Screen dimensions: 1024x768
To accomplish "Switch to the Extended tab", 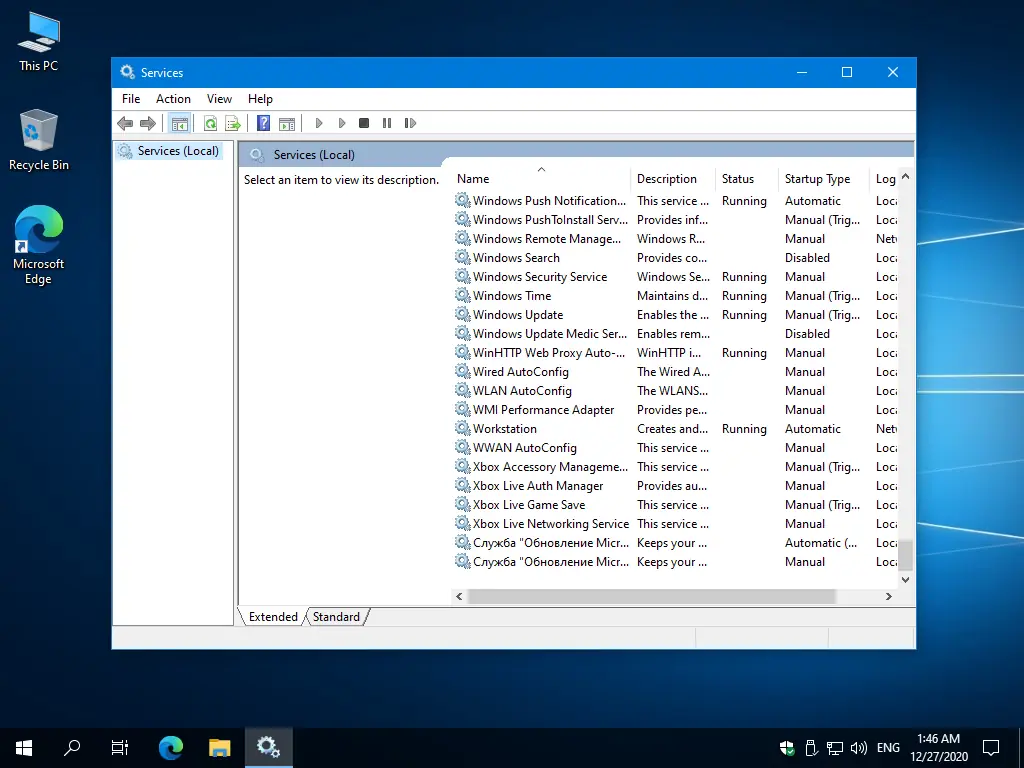I will pos(271,617).
